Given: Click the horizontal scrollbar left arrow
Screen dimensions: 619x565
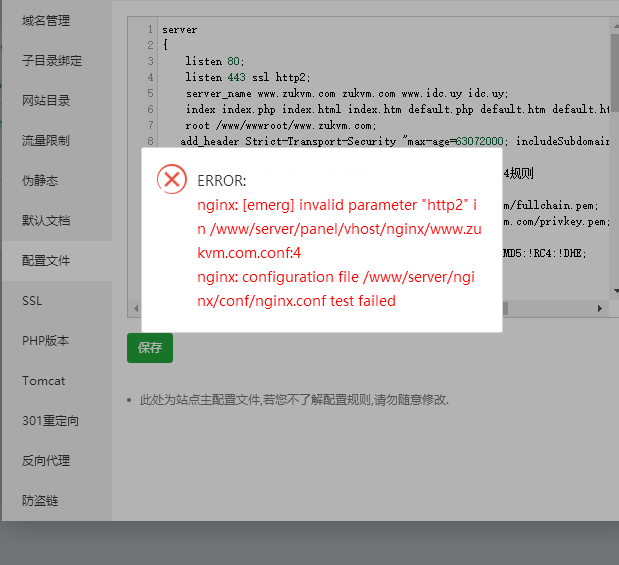Looking at the screenshot, I should (x=136, y=308).
